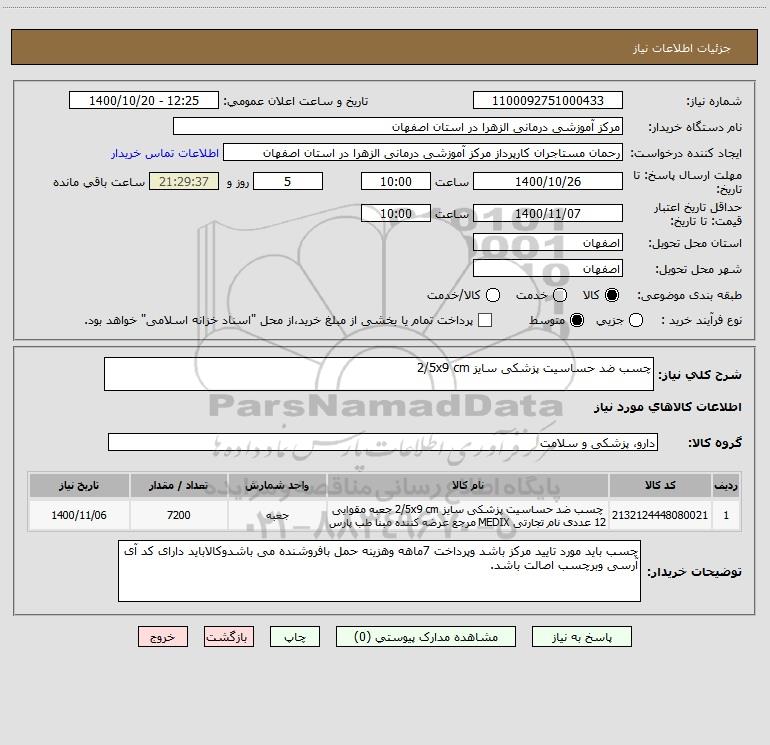Click the طبقه بندی موضوعی label
Screen dimensions: 770x745
click(689, 296)
